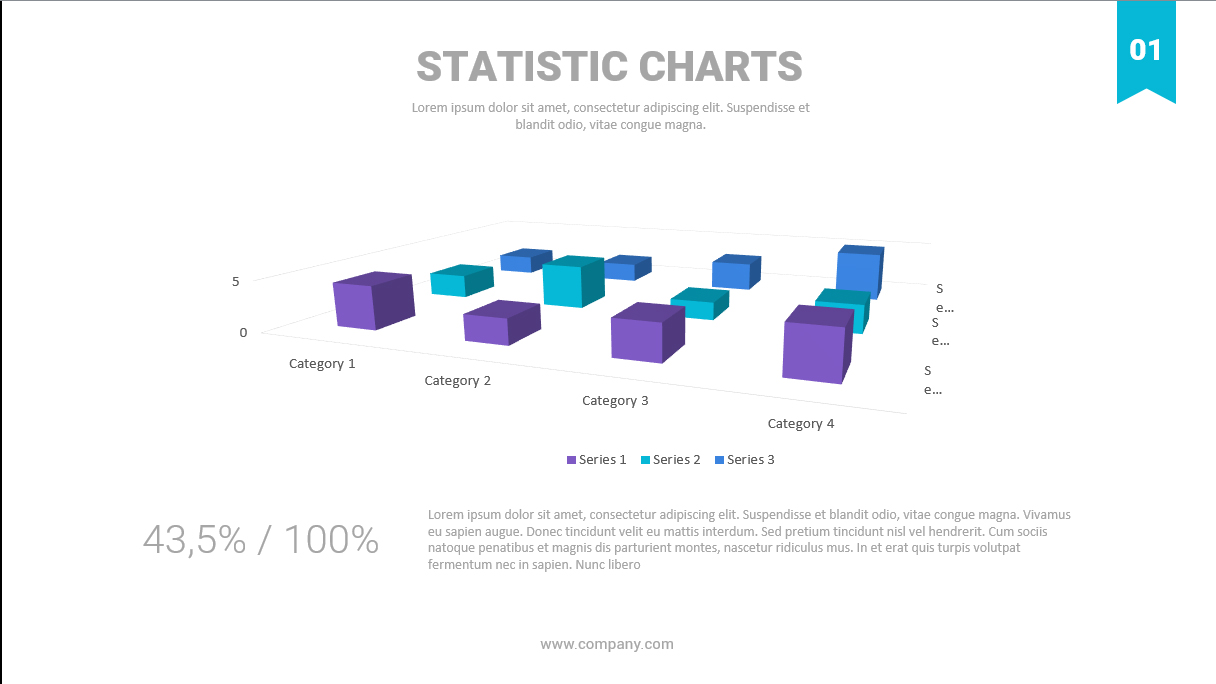Image resolution: width=1216 pixels, height=684 pixels.
Task: Select the STATISTIC CHARTS title text
Action: click(609, 67)
